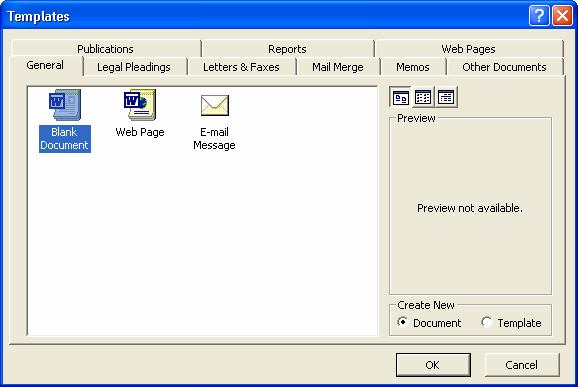The width and height of the screenshot is (578, 387).
Task: Select the Web Page template icon
Action: coord(140,105)
